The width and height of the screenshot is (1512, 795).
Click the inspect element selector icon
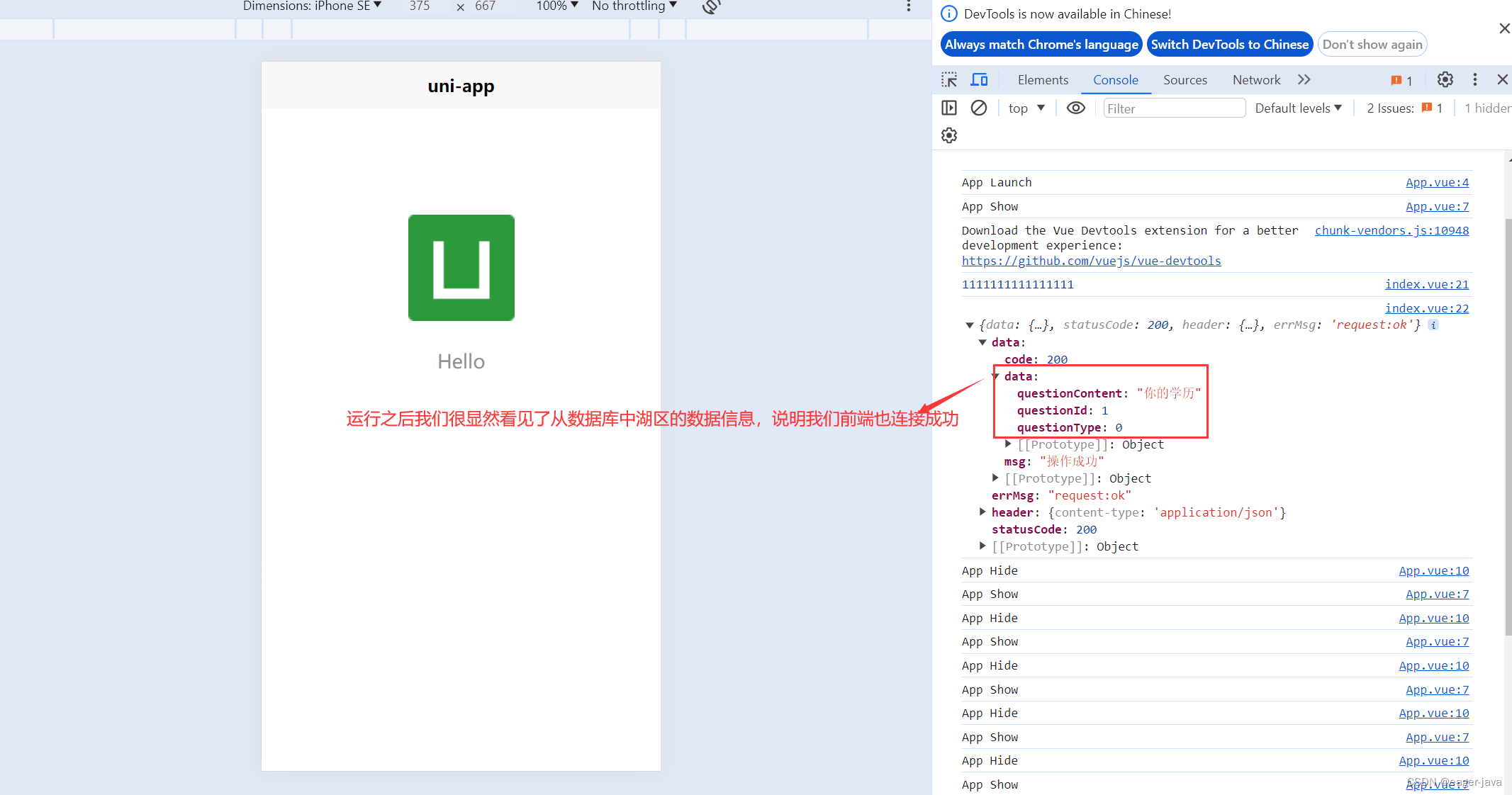click(x=949, y=80)
